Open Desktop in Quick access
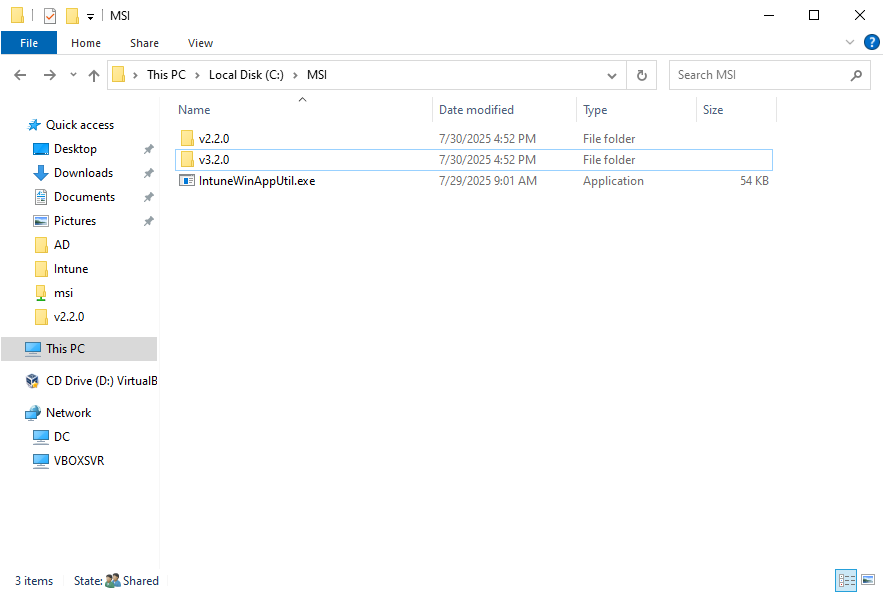The width and height of the screenshot is (884, 593). [76, 149]
